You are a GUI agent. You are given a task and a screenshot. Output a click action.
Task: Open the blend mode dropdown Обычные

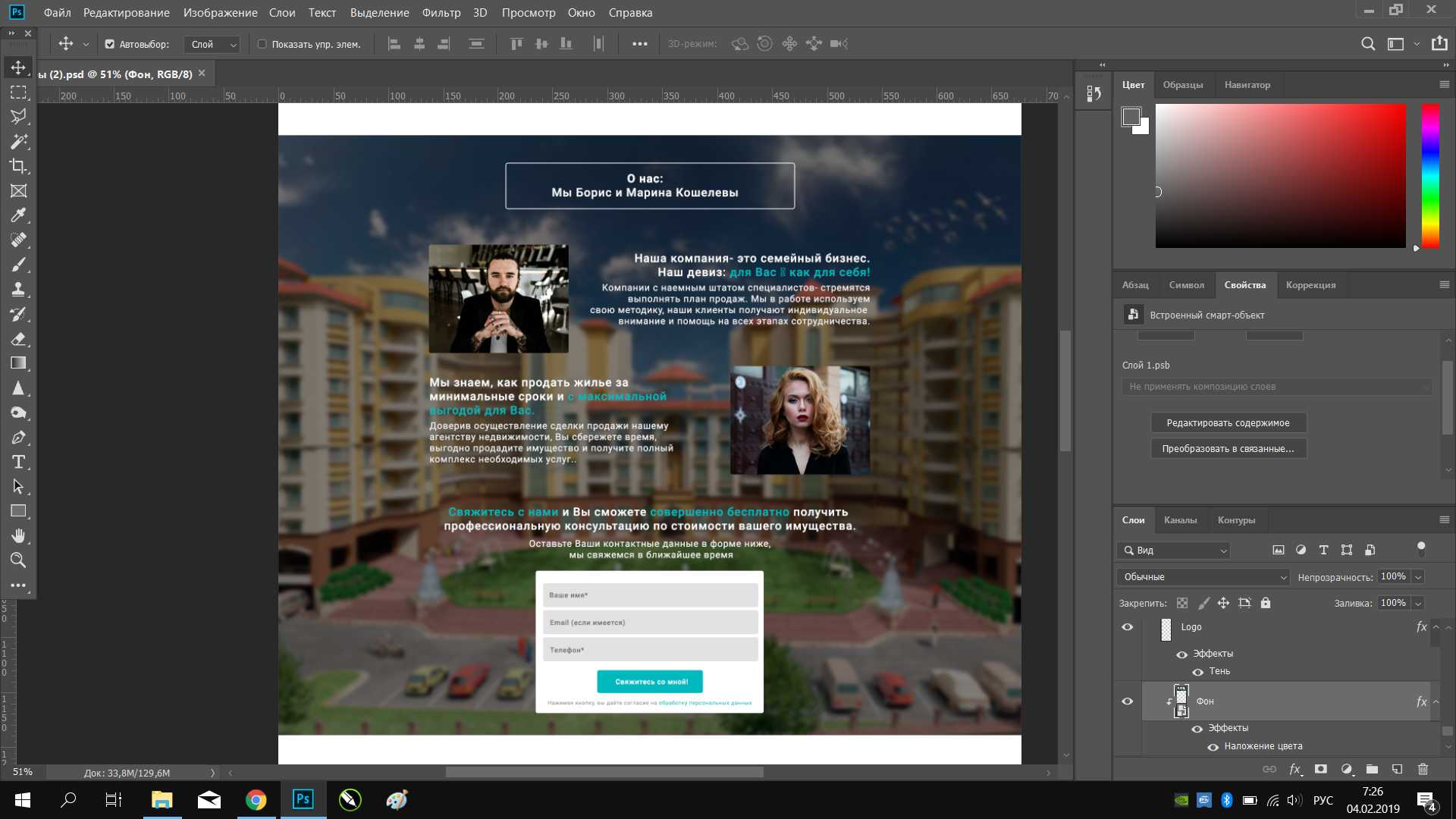point(1203,577)
